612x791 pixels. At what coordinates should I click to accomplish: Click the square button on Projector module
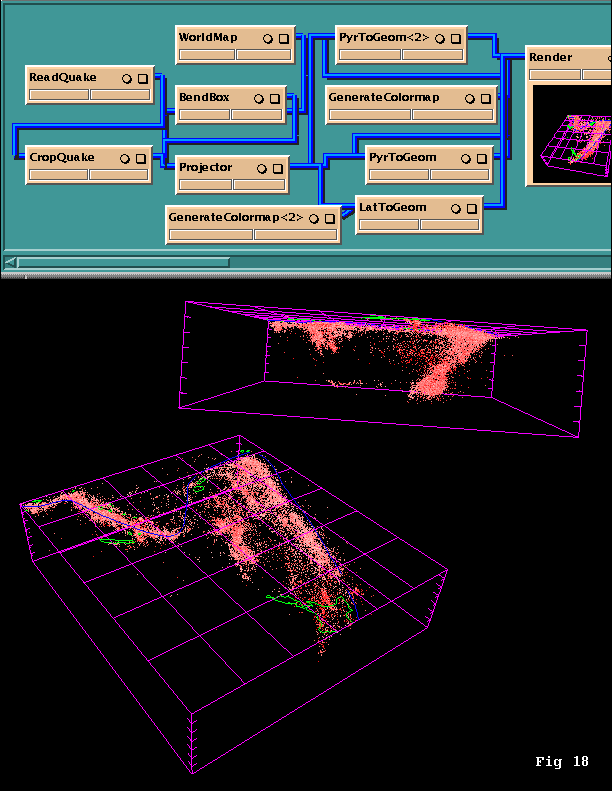click(277, 168)
